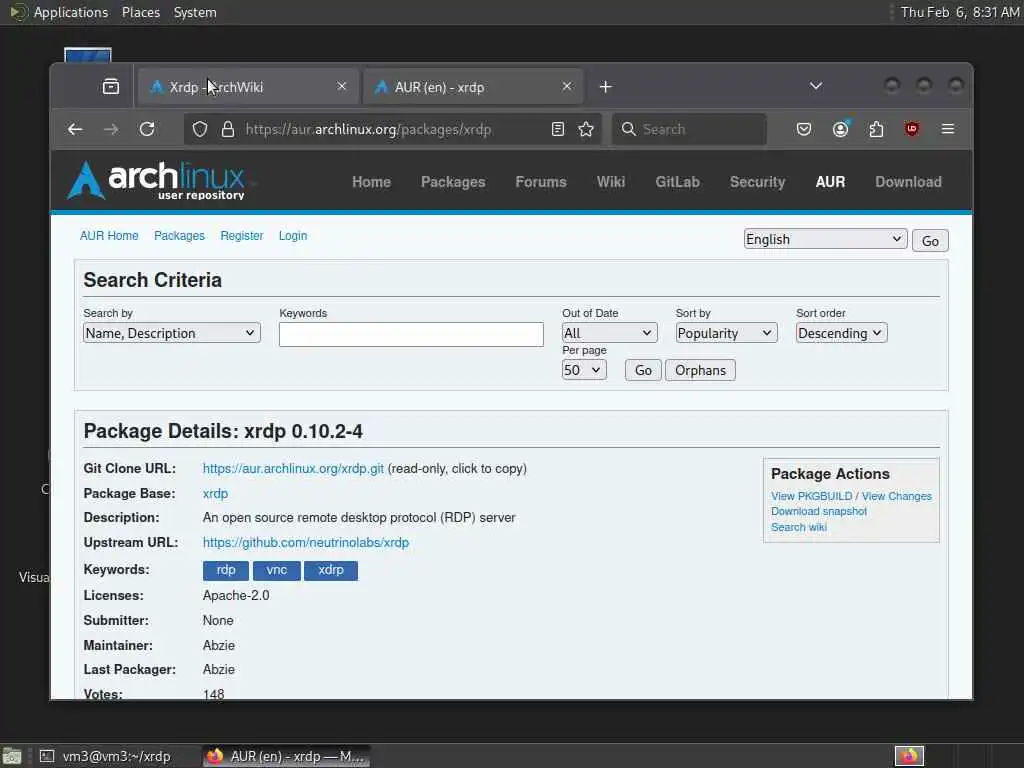Click the Register link
The image size is (1024, 768).
tap(242, 236)
